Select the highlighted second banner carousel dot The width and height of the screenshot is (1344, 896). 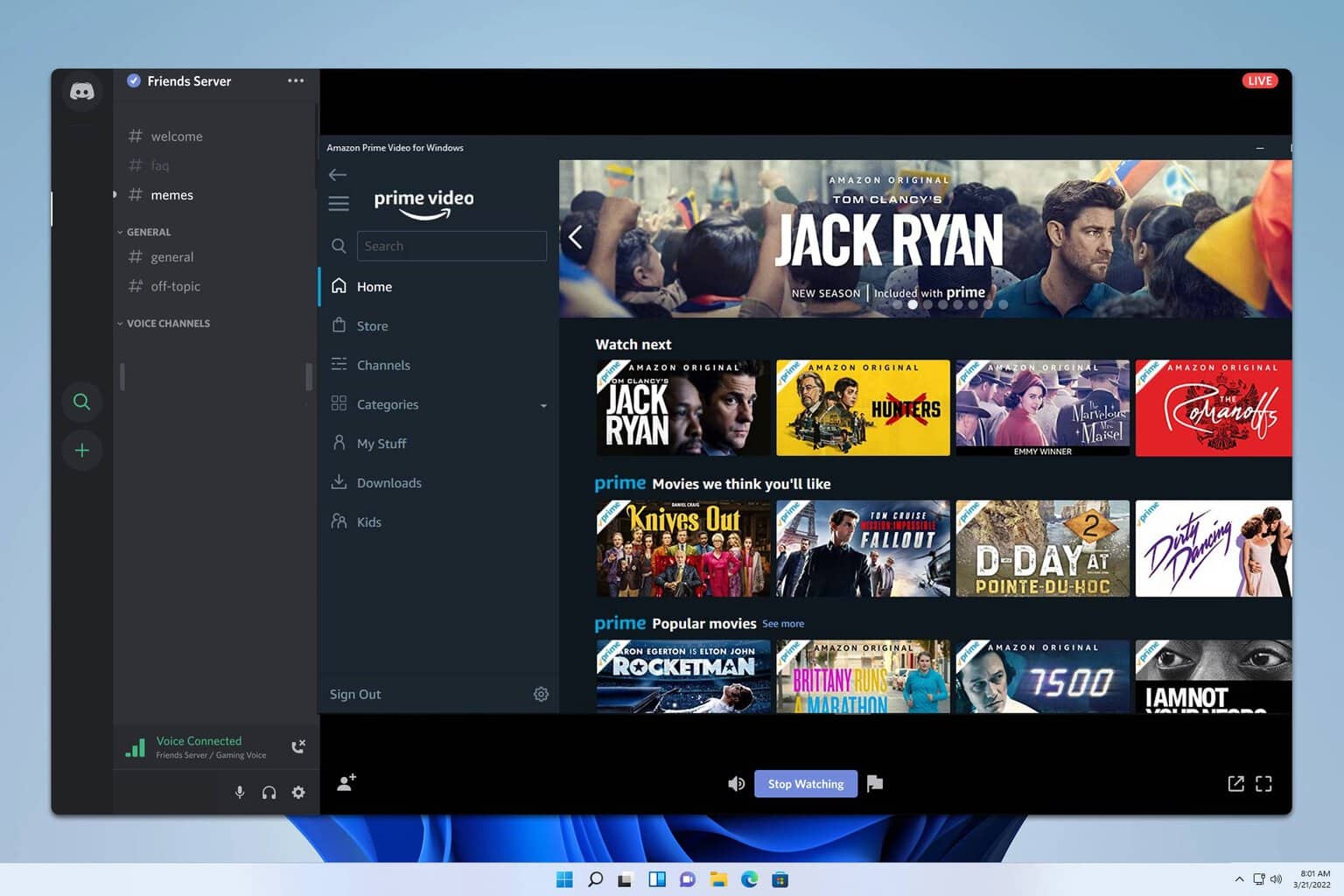[x=913, y=304]
